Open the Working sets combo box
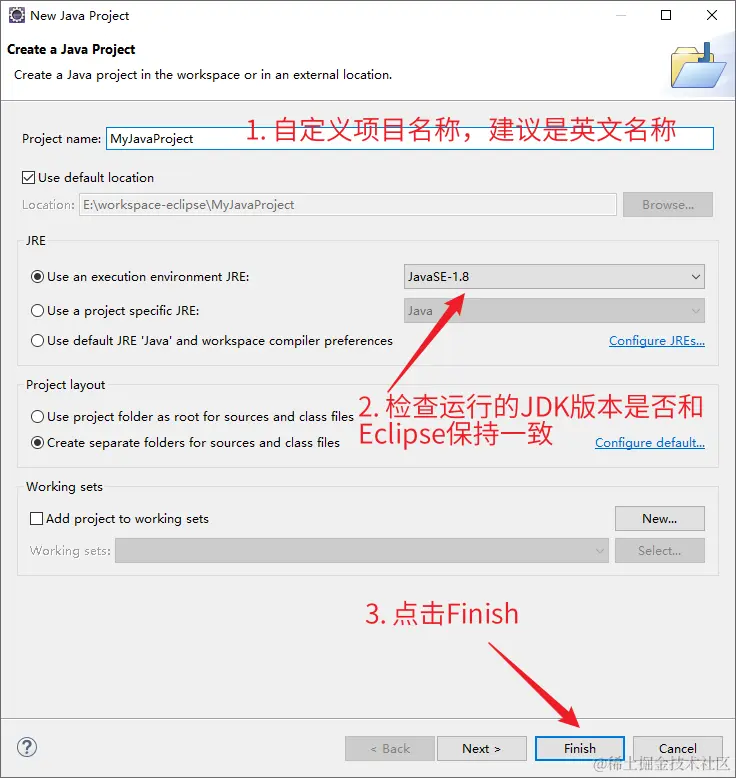 (362, 551)
